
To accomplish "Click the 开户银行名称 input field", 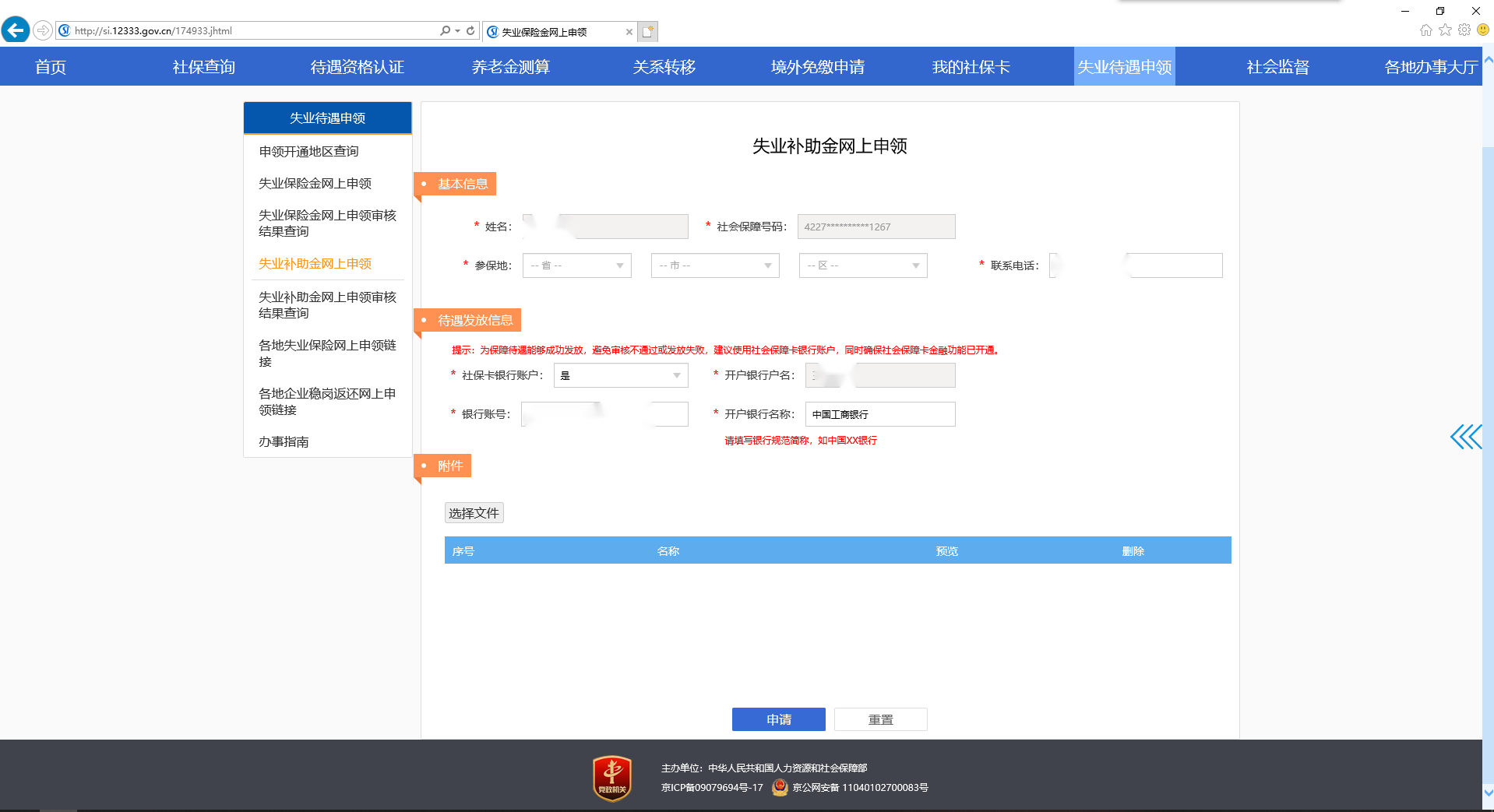I will (x=879, y=414).
